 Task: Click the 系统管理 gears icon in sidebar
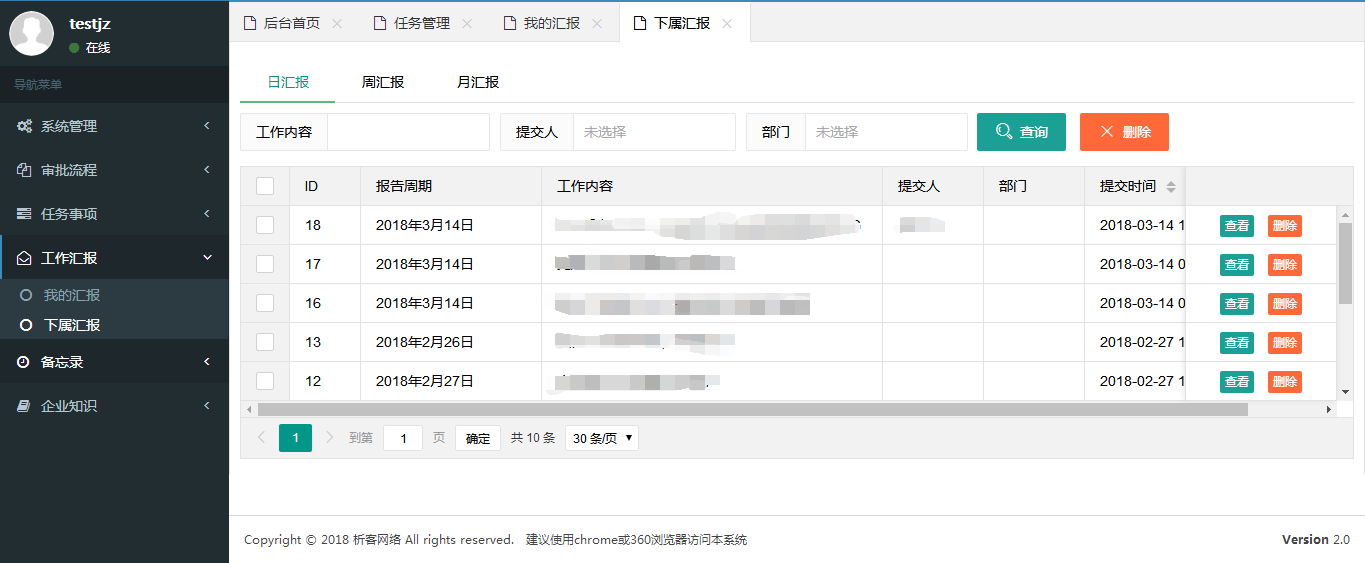24,126
